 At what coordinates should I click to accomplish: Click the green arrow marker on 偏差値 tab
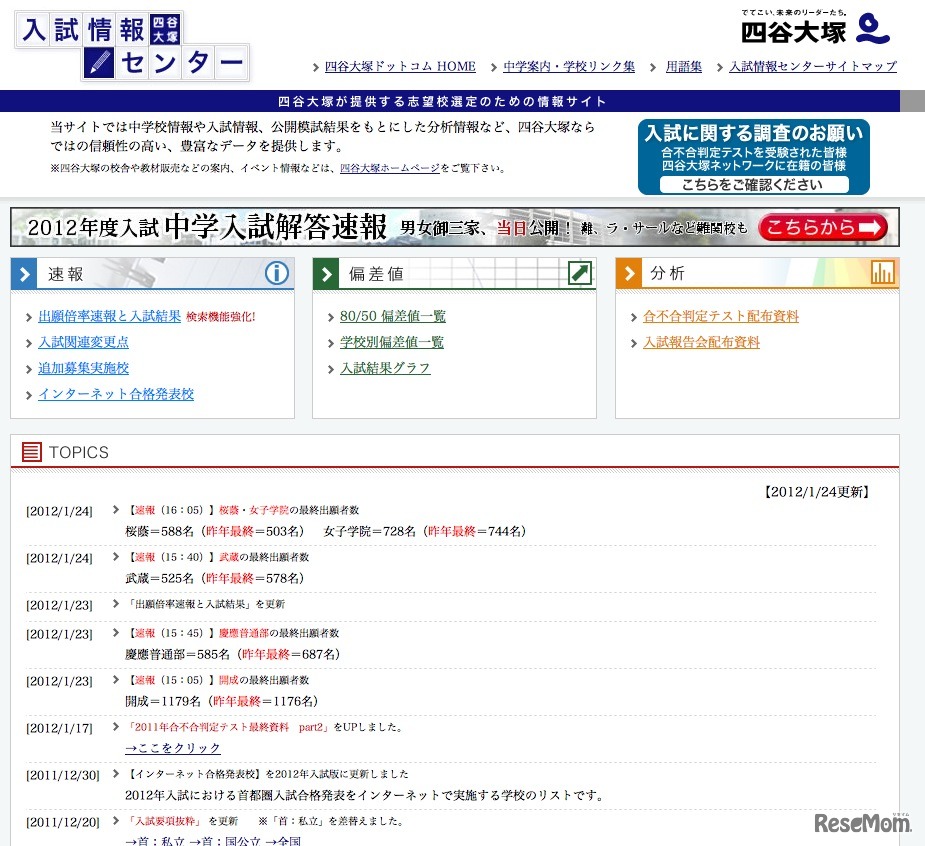328,272
